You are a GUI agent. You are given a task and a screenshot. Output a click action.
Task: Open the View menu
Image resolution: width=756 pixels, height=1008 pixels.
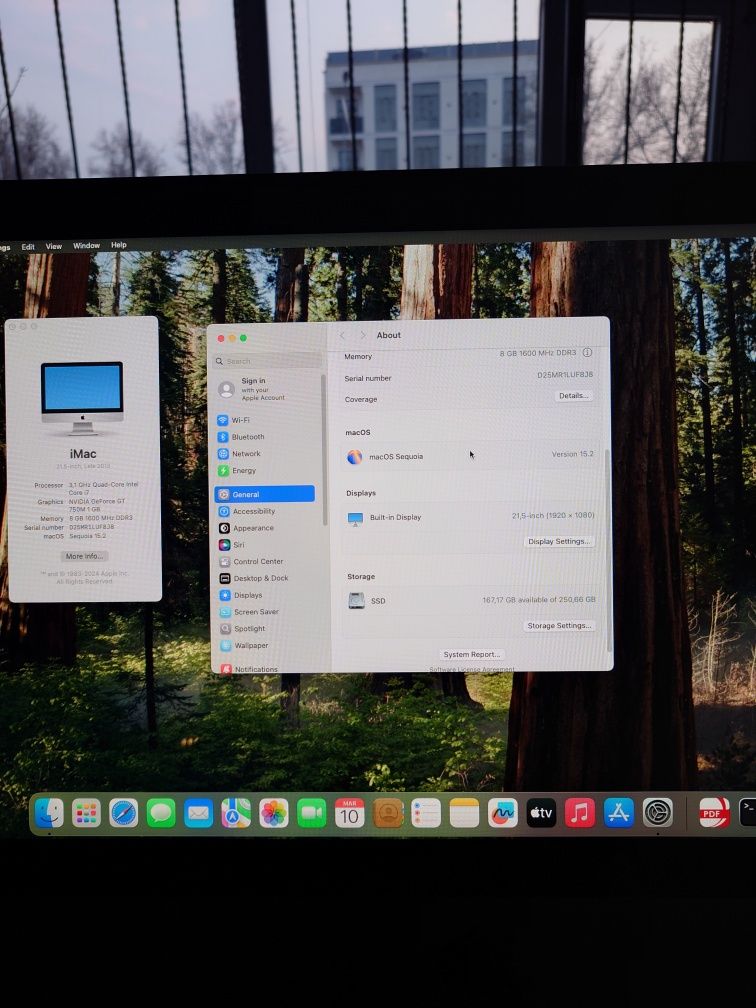53,246
